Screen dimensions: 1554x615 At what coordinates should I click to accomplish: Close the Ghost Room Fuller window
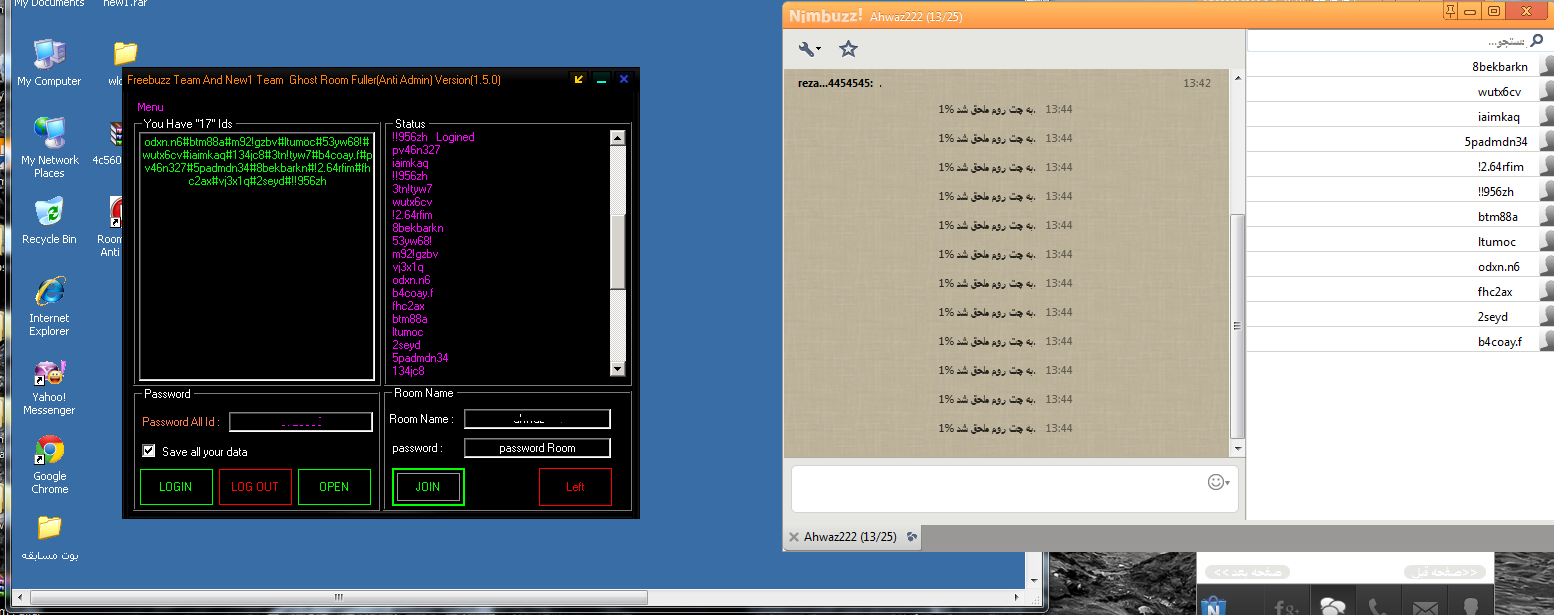pos(624,80)
